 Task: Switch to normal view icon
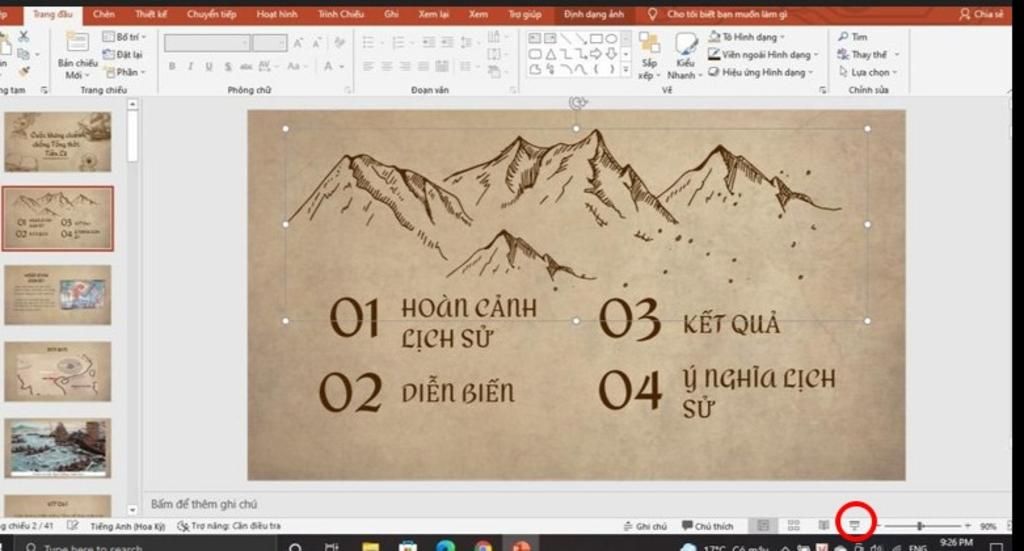click(x=763, y=526)
